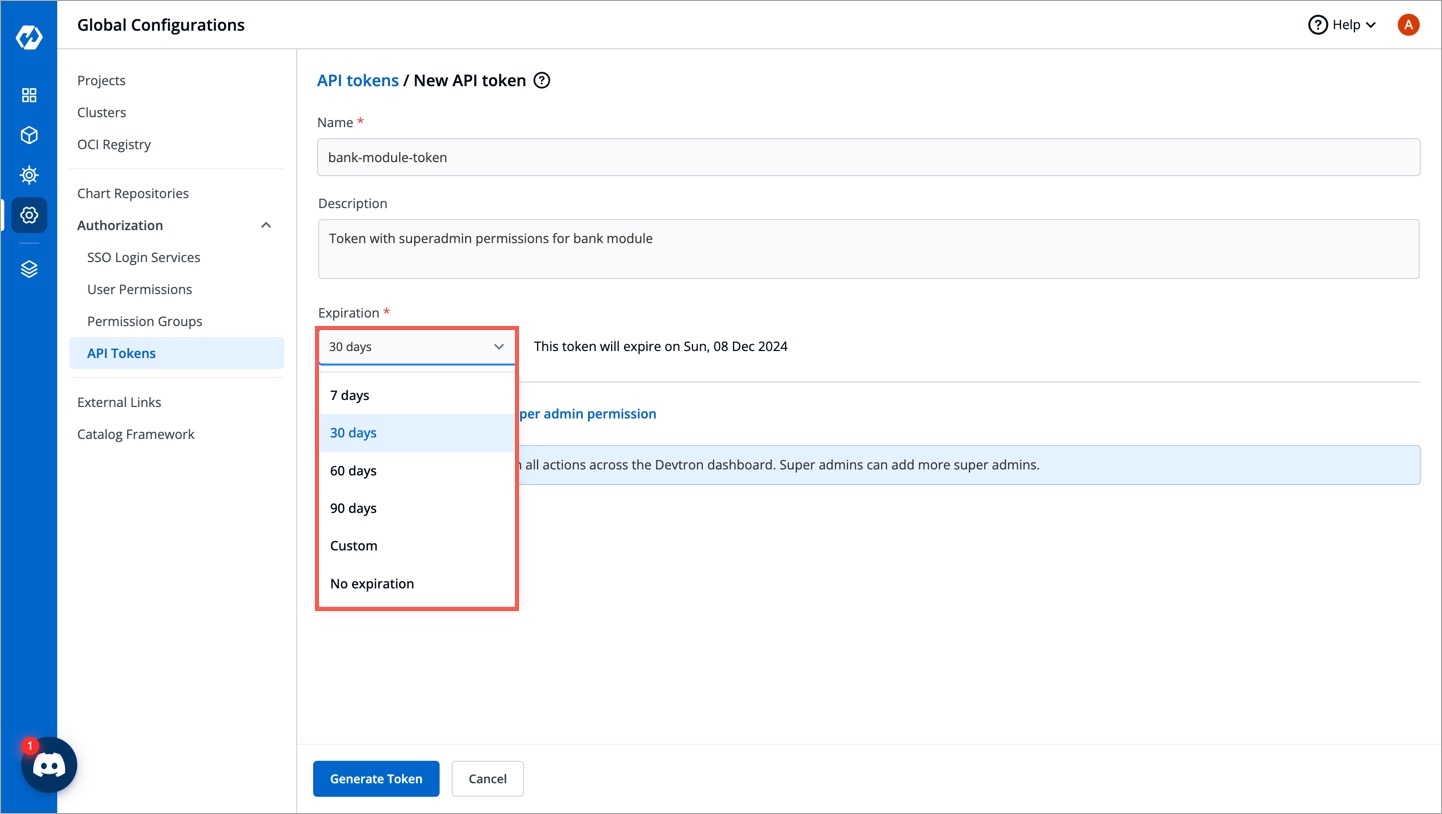Click the stack layers icon in sidebar
The image size is (1442, 814).
tap(29, 269)
